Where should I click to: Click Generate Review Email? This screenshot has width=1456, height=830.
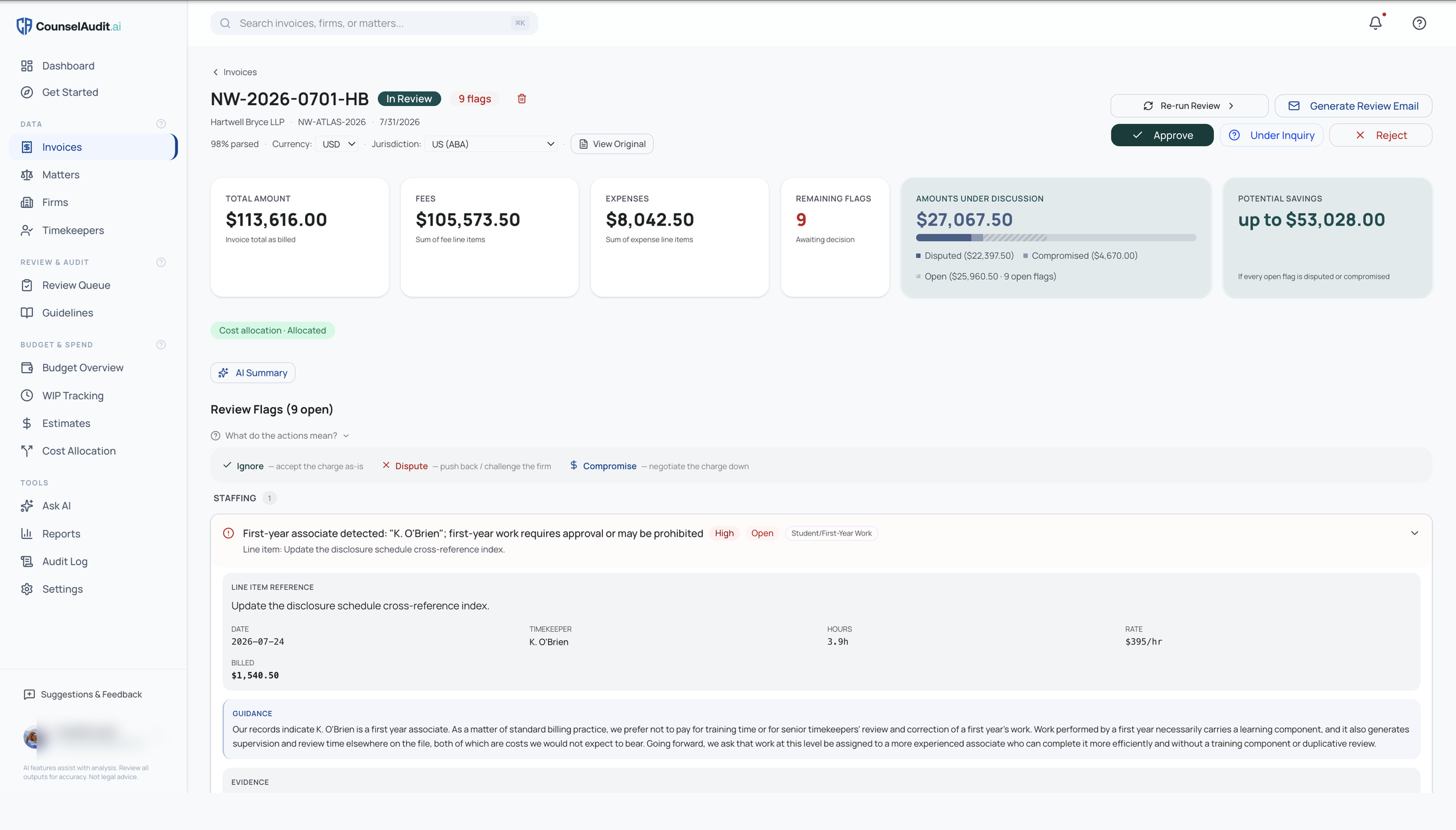1353,106
